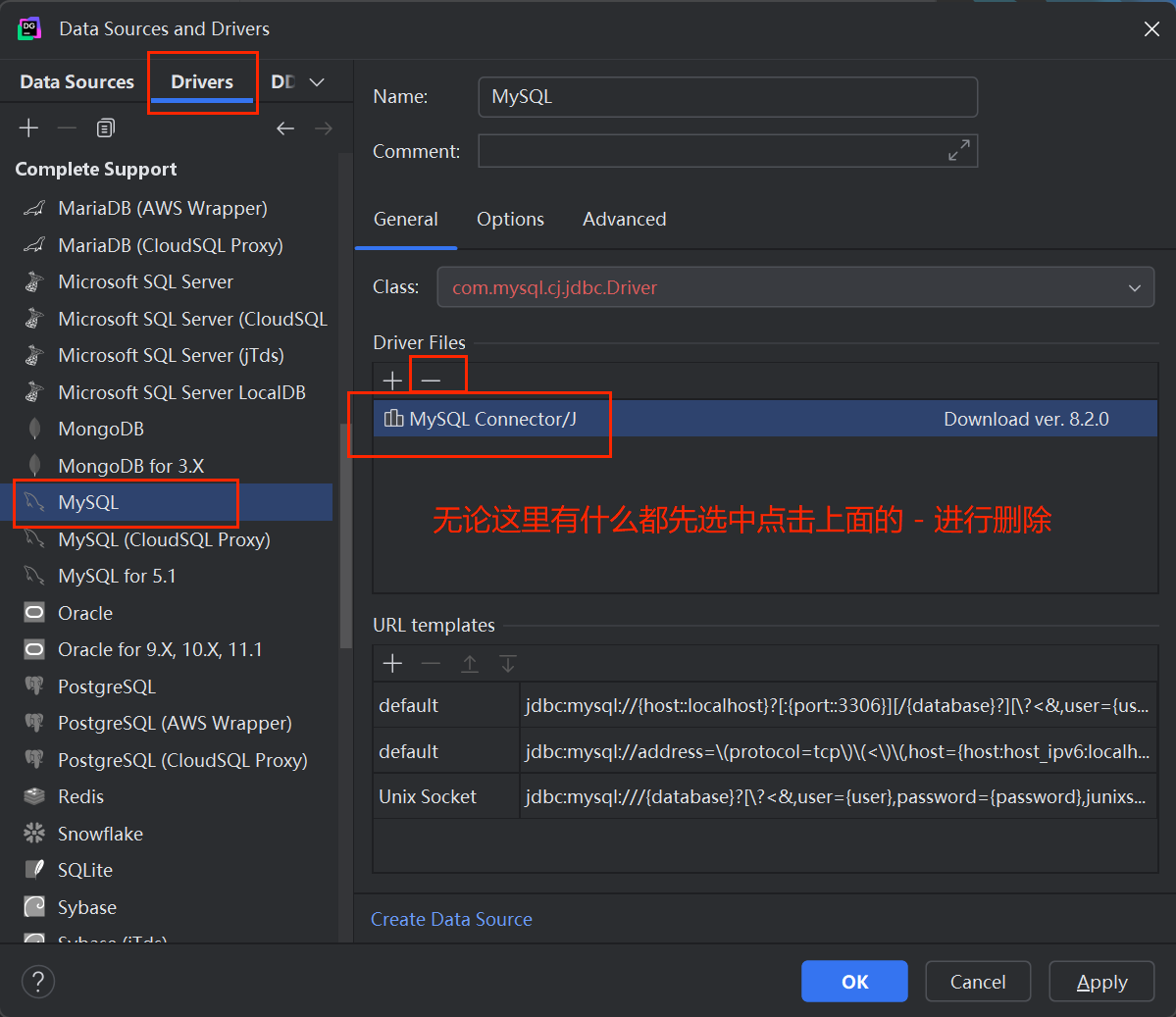
Task: Go forward with the right arrow
Action: click(324, 128)
